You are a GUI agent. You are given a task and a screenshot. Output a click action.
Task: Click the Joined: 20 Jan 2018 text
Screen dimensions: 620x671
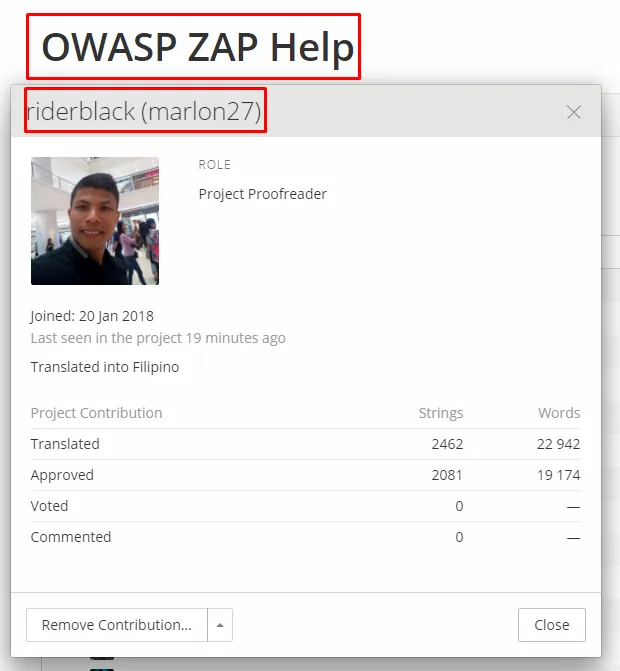point(92,316)
